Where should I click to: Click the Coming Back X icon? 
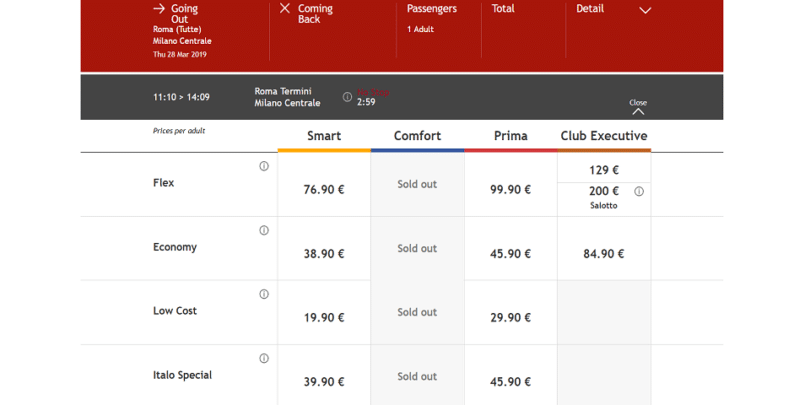point(285,9)
